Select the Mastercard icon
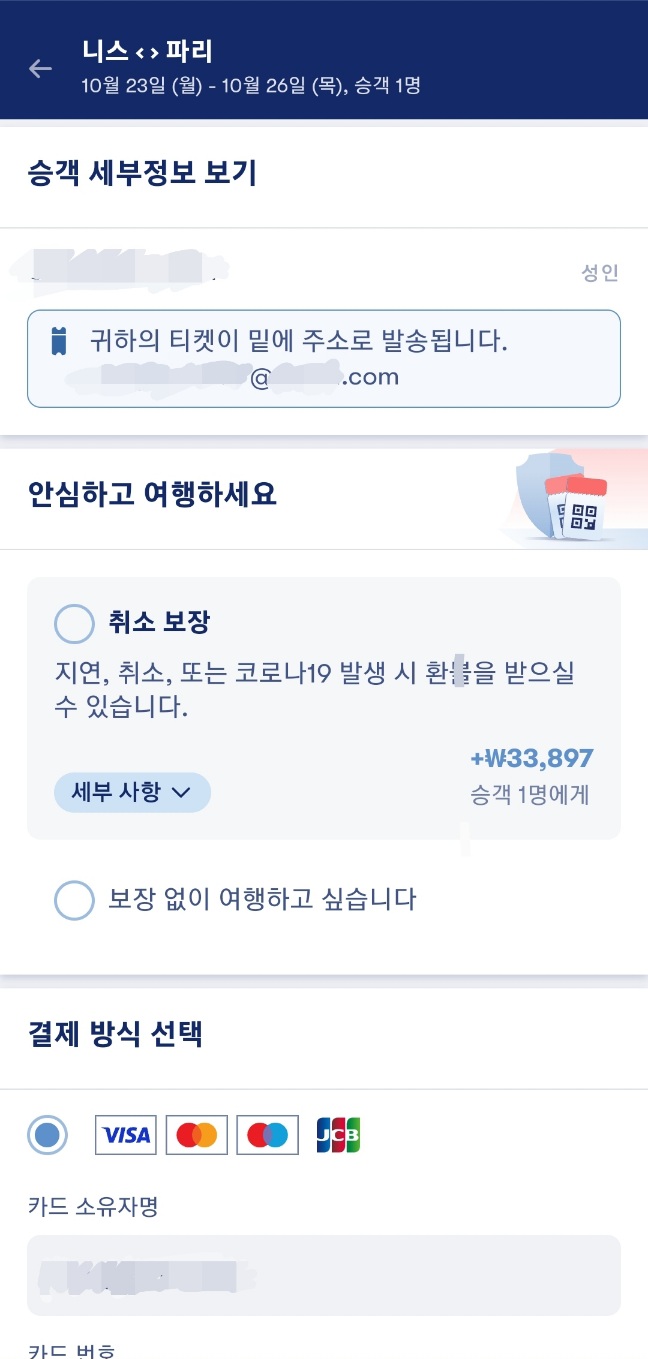Screen dimensions: 648x1359 196,1134
